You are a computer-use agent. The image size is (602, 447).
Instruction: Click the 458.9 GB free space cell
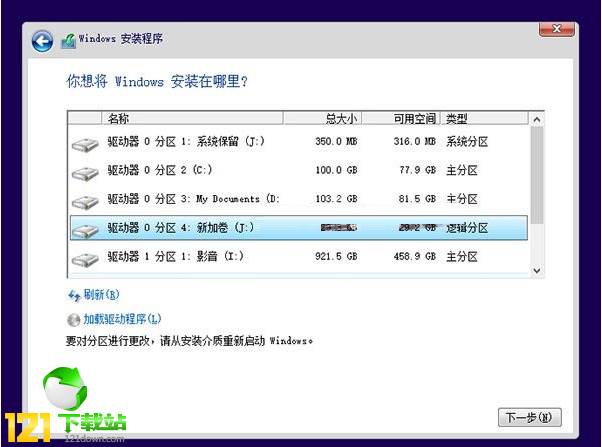(415, 256)
